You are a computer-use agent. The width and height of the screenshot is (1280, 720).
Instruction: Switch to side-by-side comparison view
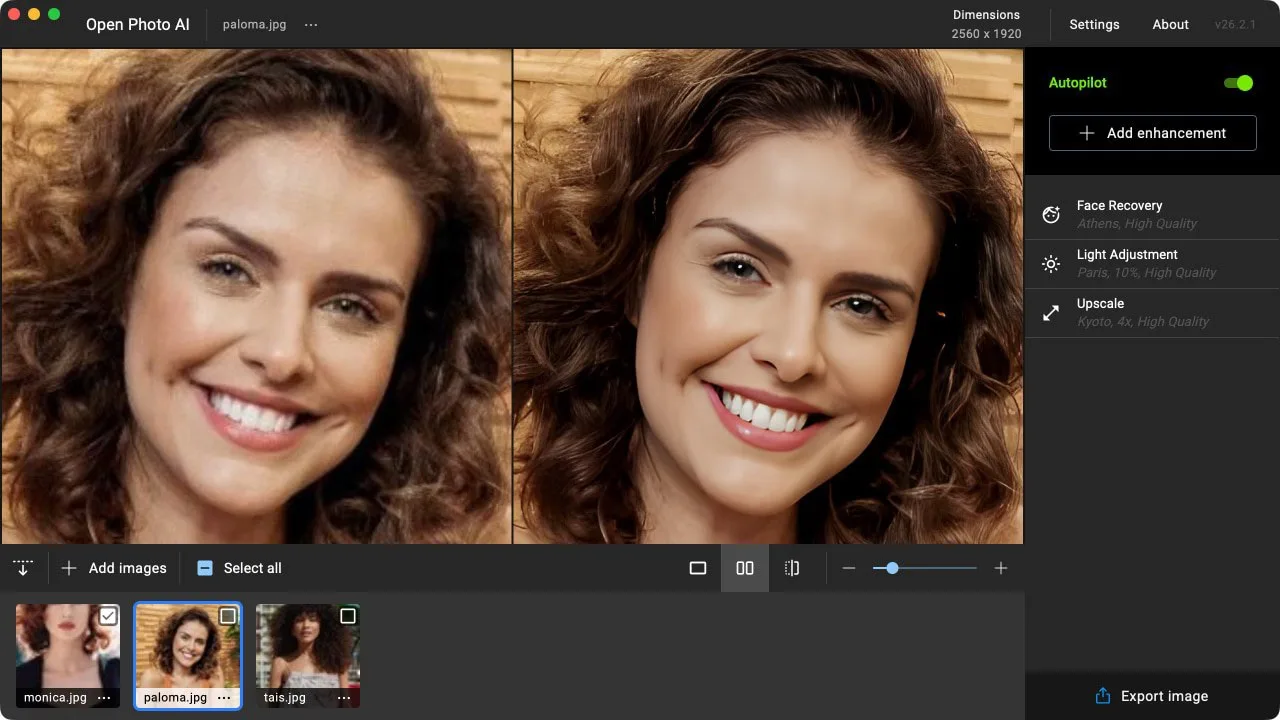745,568
